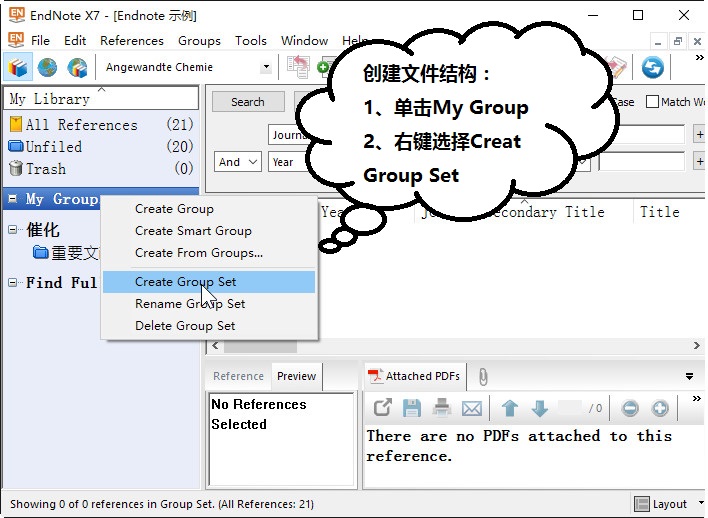Open the PDF in external viewer icon
Viewport: 708px width, 518px height.
(382, 408)
